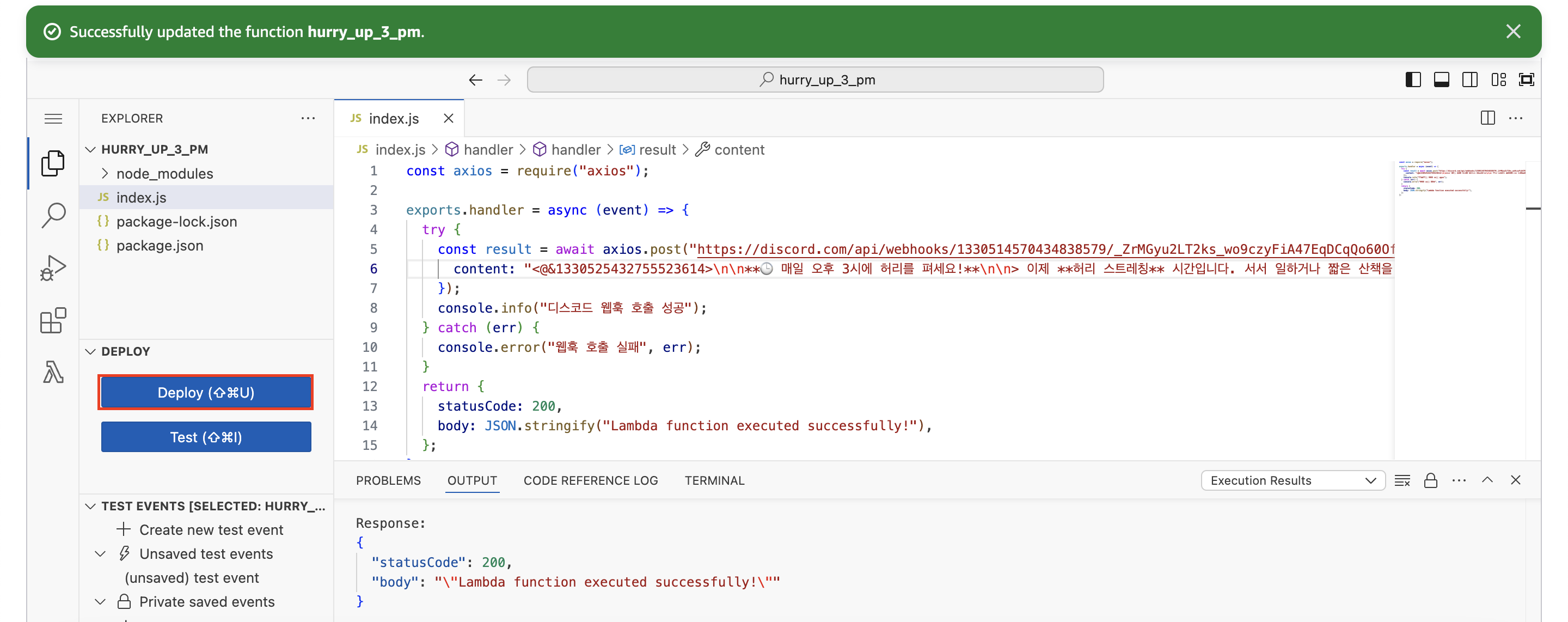Open the Run and Debug view
Viewport: 1568px width, 622px height.
point(53,267)
